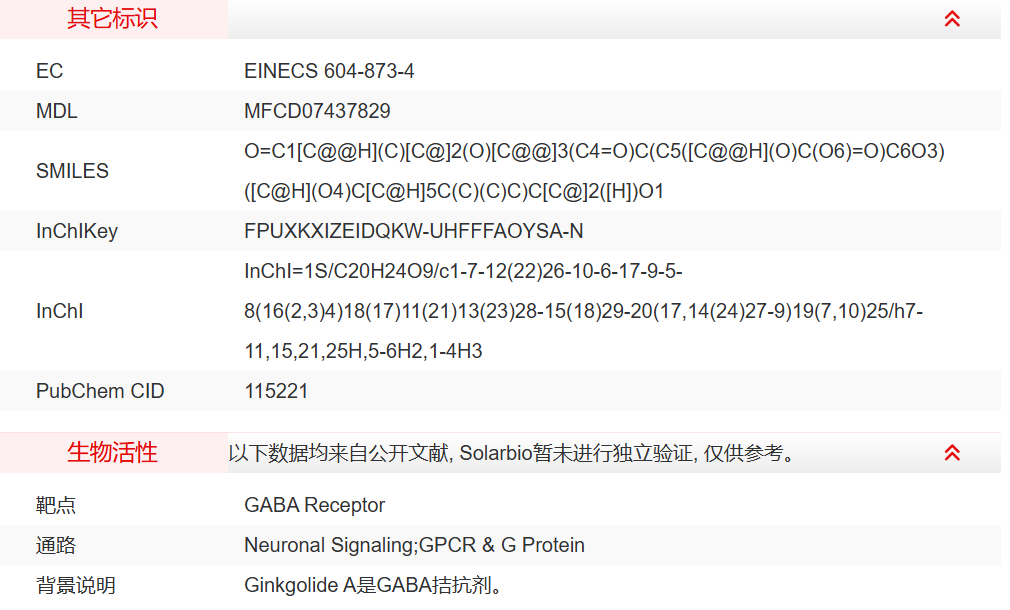Click the 通路 row label
The image size is (1010, 610).
[56, 545]
